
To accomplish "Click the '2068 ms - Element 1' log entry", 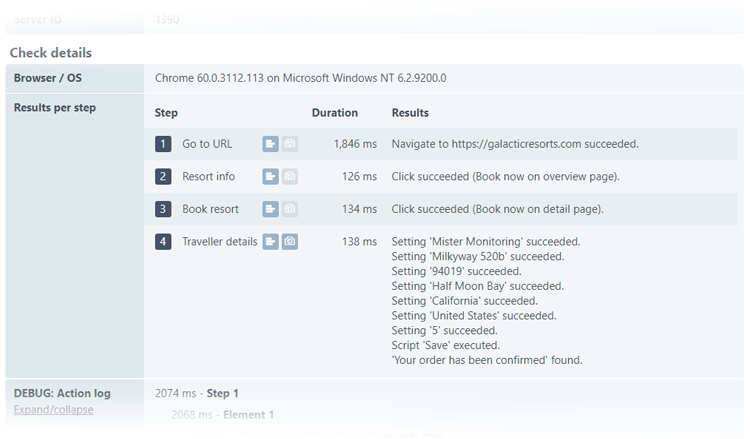I will click(222, 415).
